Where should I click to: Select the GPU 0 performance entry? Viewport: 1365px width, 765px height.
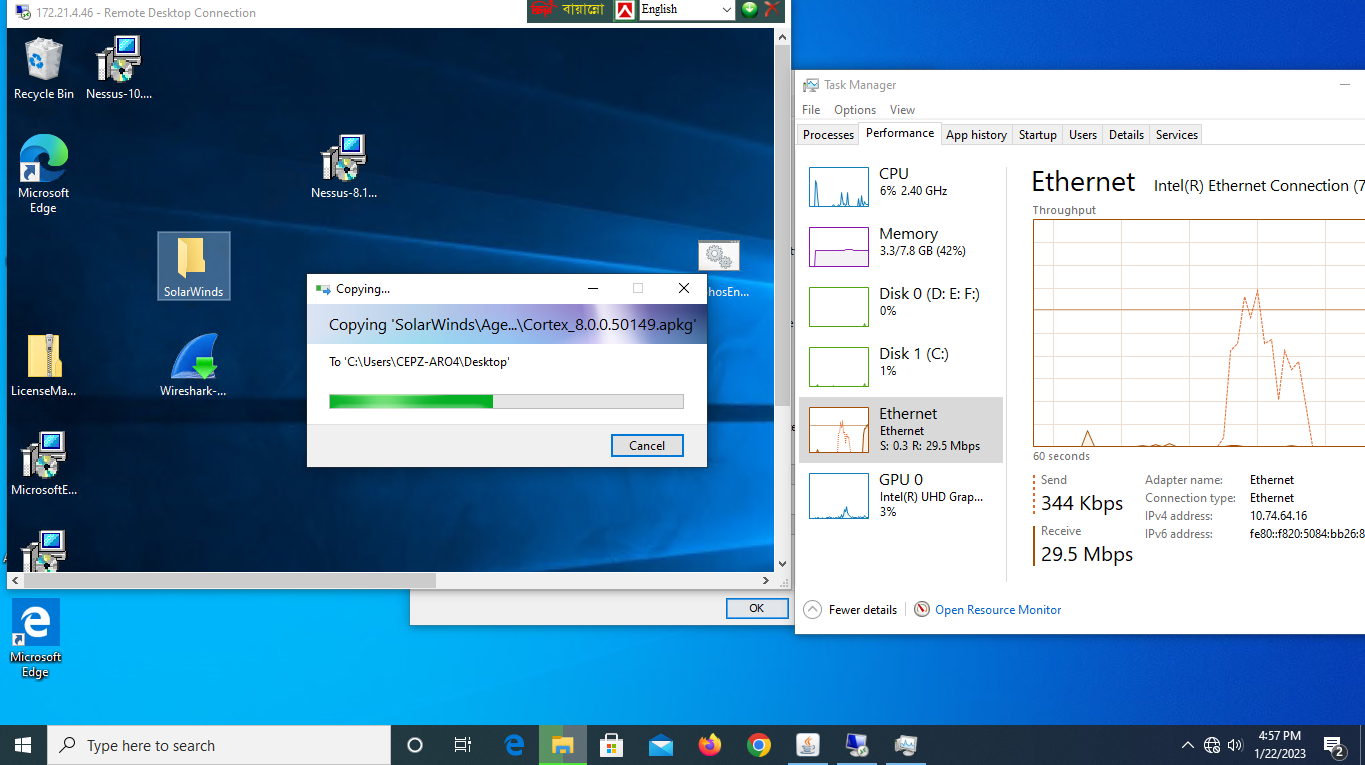(900, 494)
